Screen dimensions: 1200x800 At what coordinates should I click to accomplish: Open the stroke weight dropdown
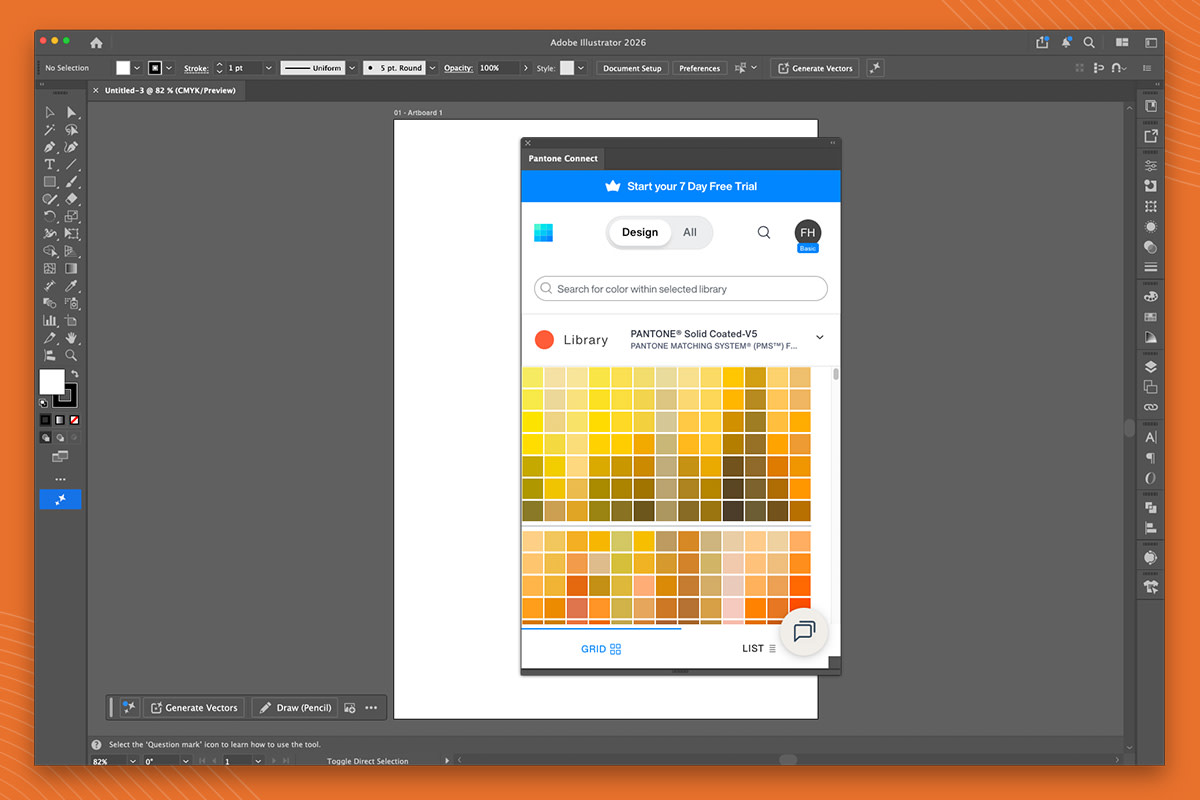(269, 68)
